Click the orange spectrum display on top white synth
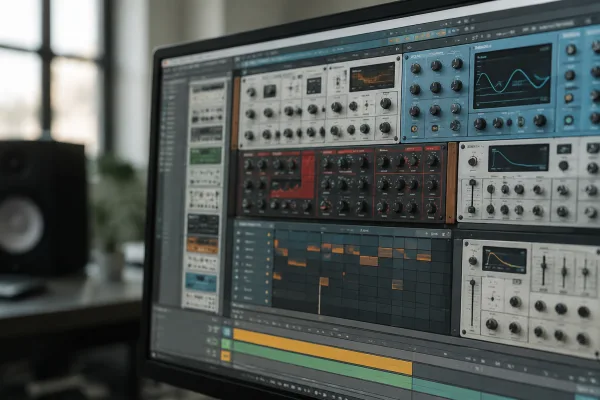The width and height of the screenshot is (600, 400). (372, 77)
